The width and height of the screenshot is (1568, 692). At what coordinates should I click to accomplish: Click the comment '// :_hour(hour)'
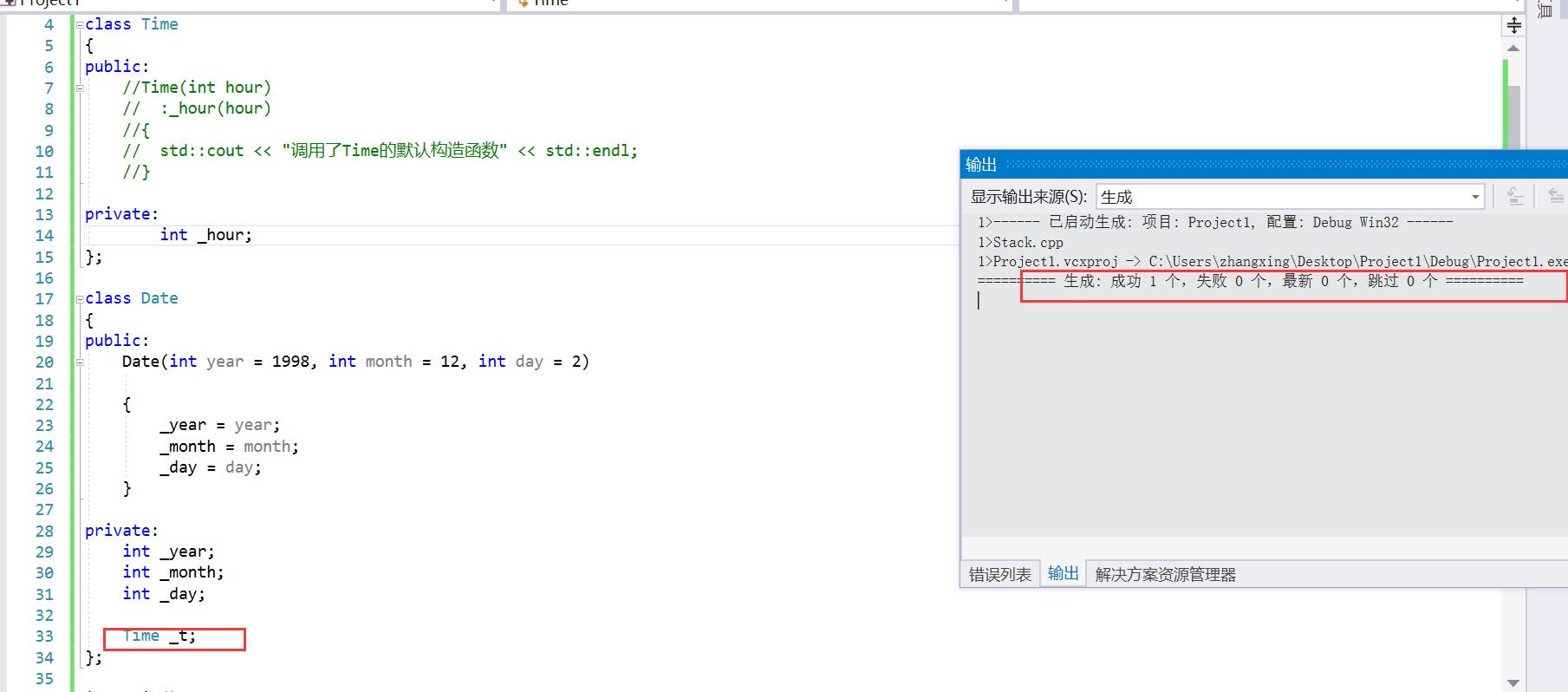coord(197,108)
